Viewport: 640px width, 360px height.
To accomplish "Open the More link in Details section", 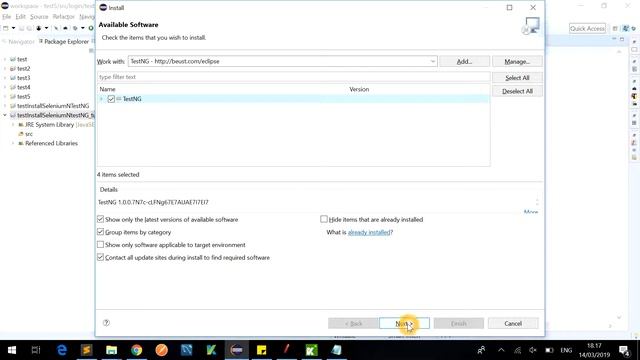I will (x=531, y=212).
